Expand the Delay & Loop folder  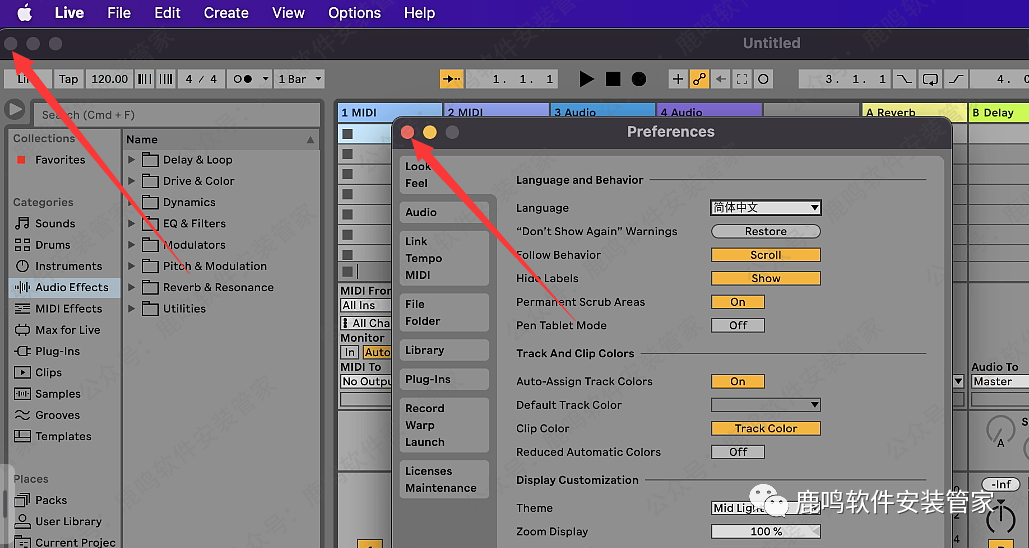(131, 159)
